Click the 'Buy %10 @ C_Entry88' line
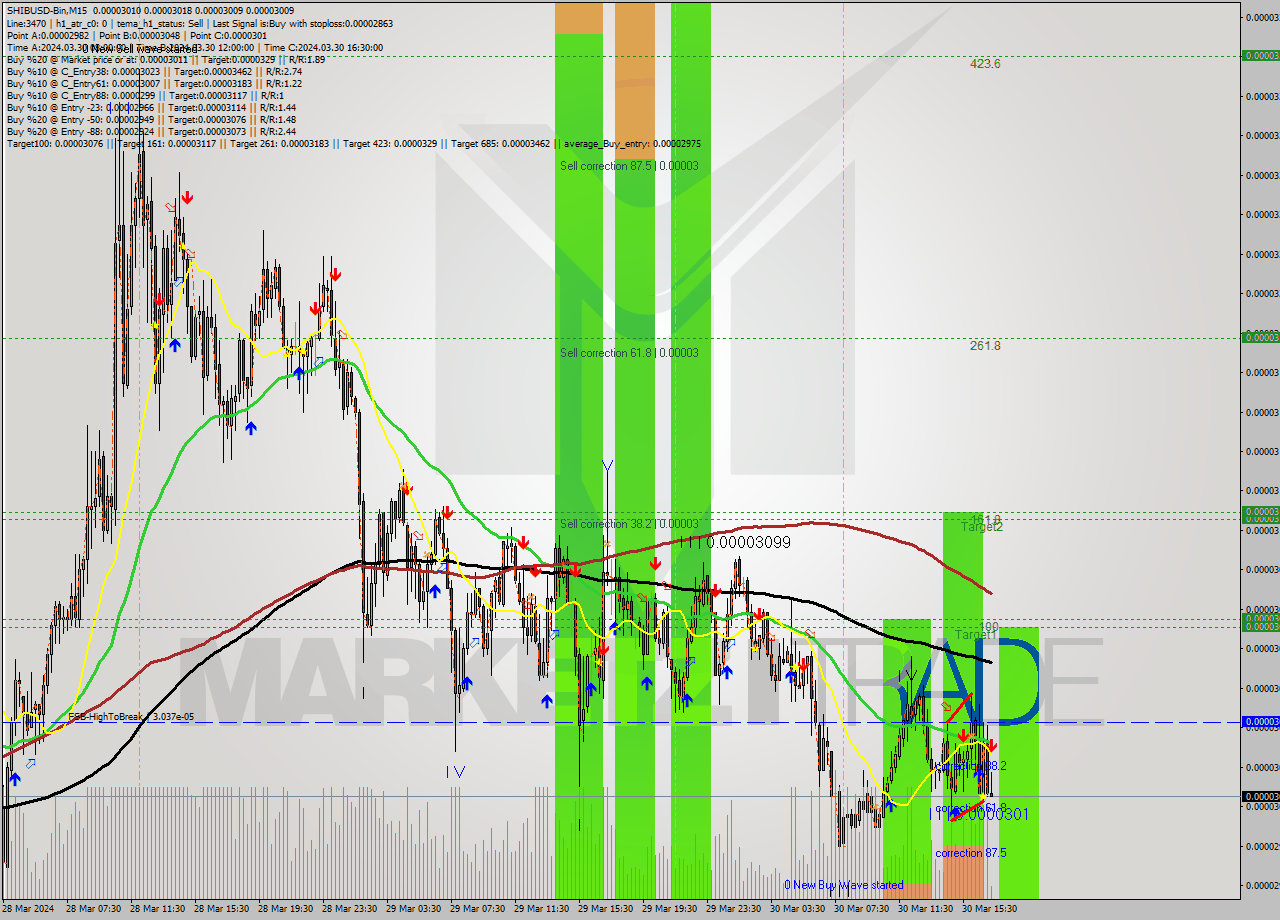1280x920 pixels. [x=146, y=95]
